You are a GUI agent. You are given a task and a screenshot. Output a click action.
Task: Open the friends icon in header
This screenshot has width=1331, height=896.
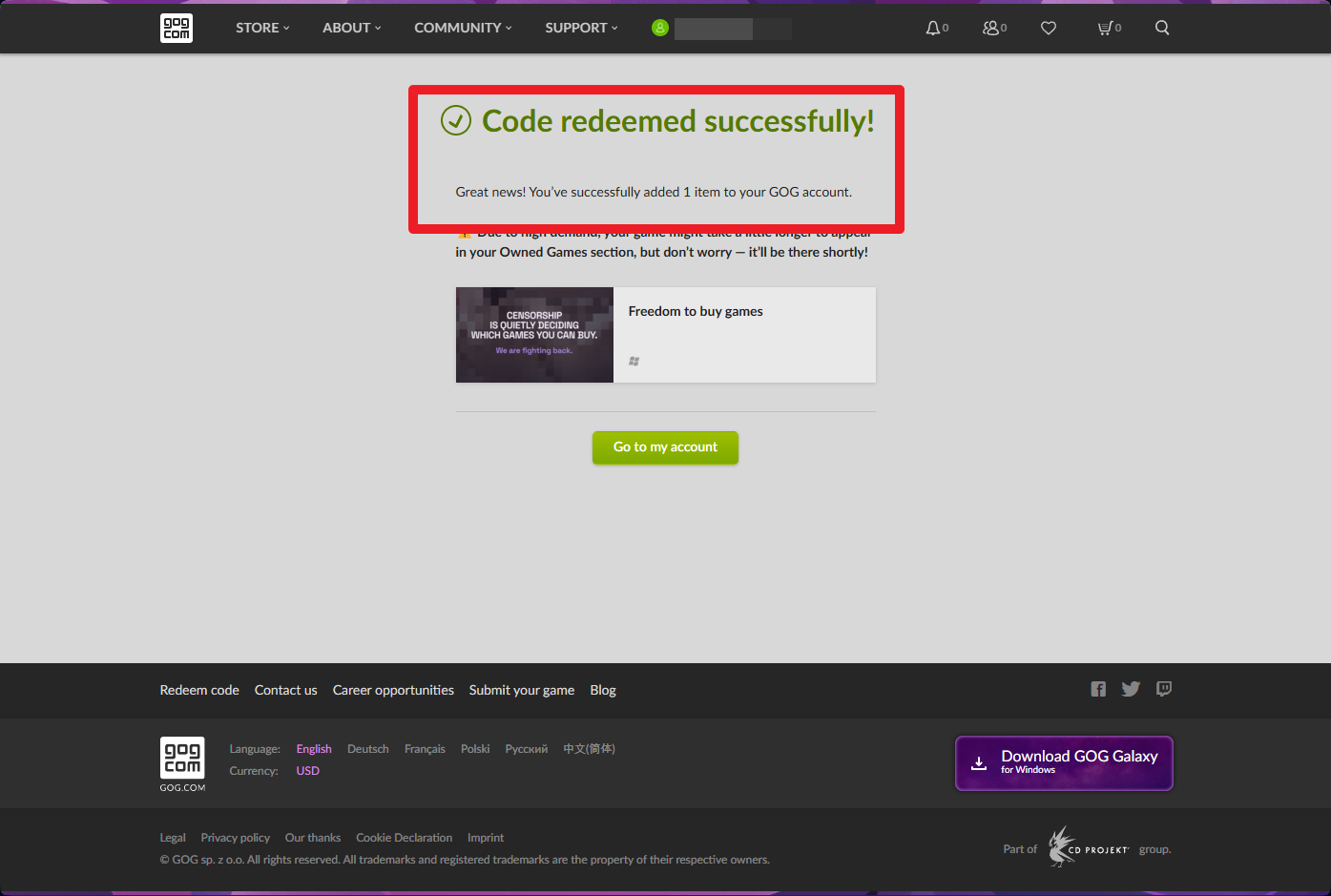(x=990, y=28)
